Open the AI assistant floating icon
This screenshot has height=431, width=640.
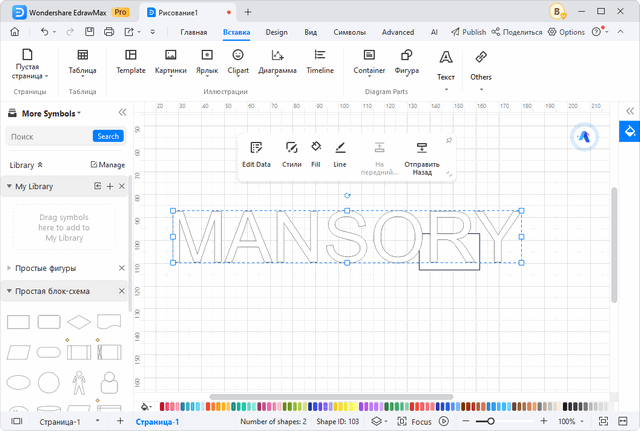(x=584, y=137)
